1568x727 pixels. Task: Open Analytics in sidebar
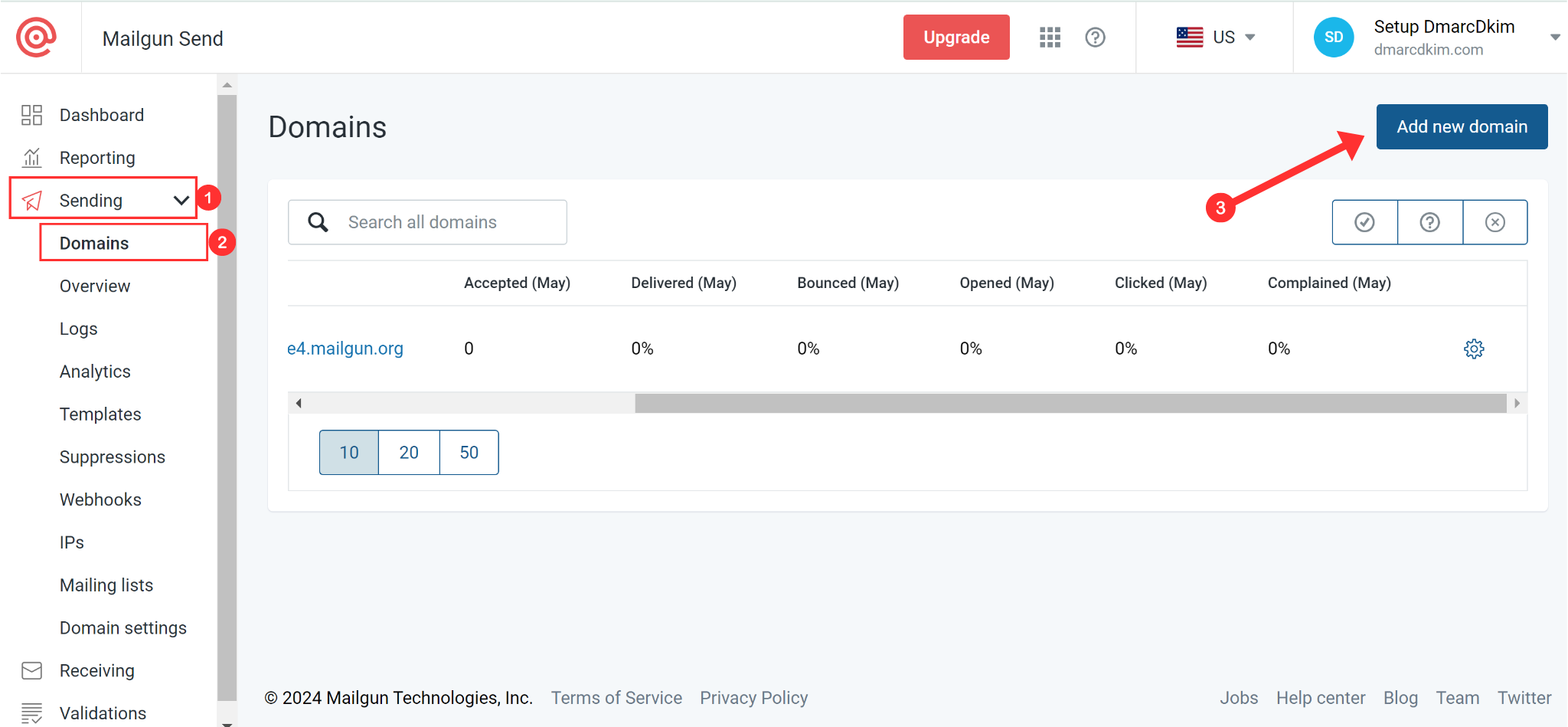95,372
